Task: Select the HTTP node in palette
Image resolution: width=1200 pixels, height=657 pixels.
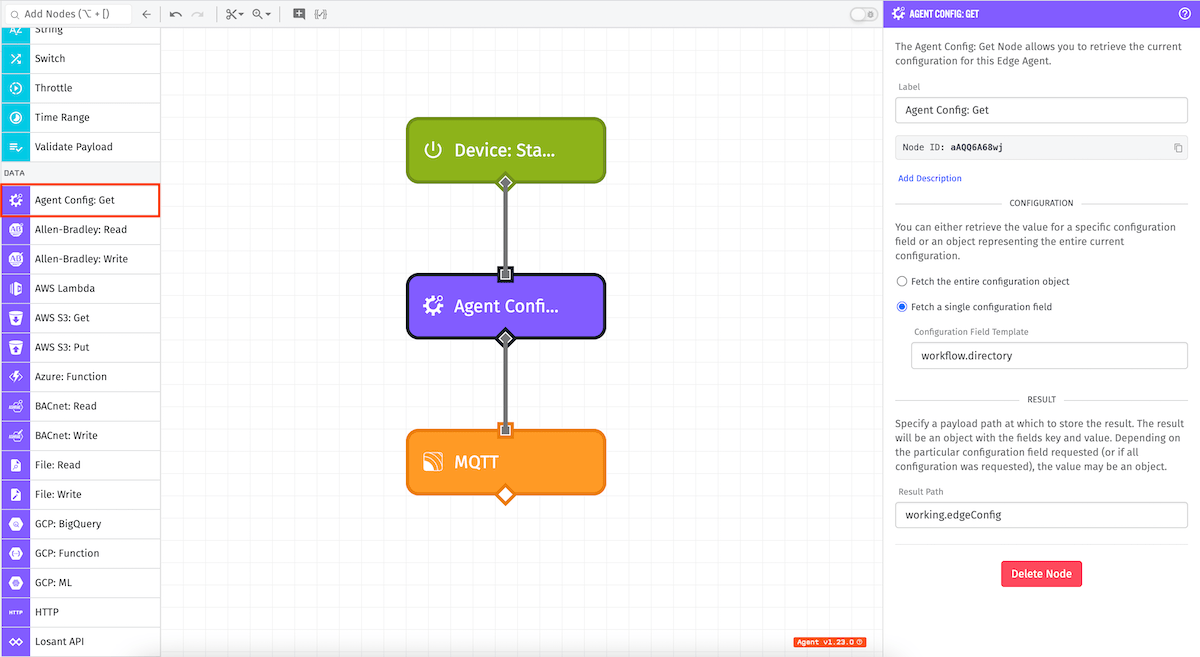Action: (x=80, y=612)
